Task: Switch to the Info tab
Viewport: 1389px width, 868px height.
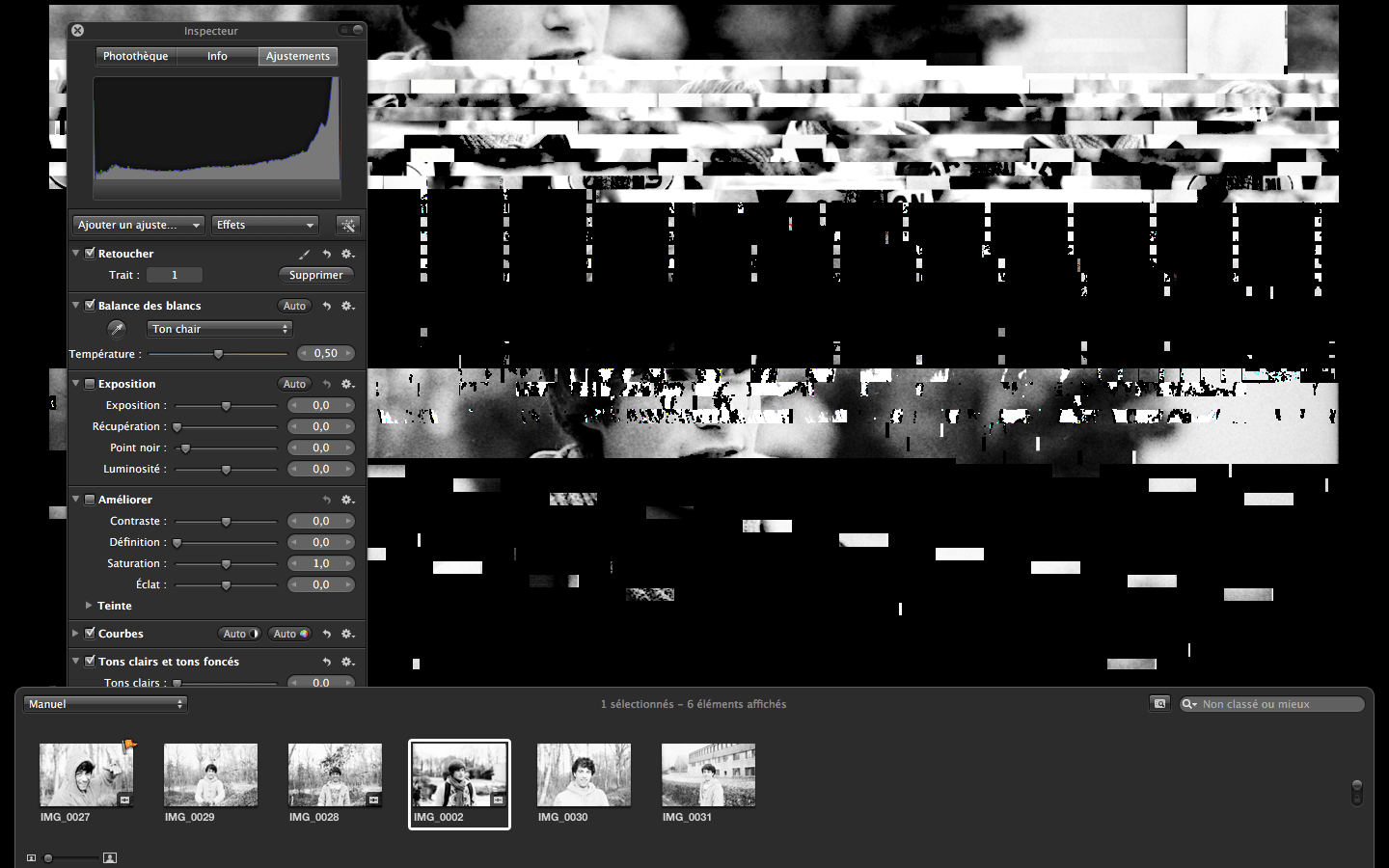Action: pyautogui.click(x=217, y=56)
